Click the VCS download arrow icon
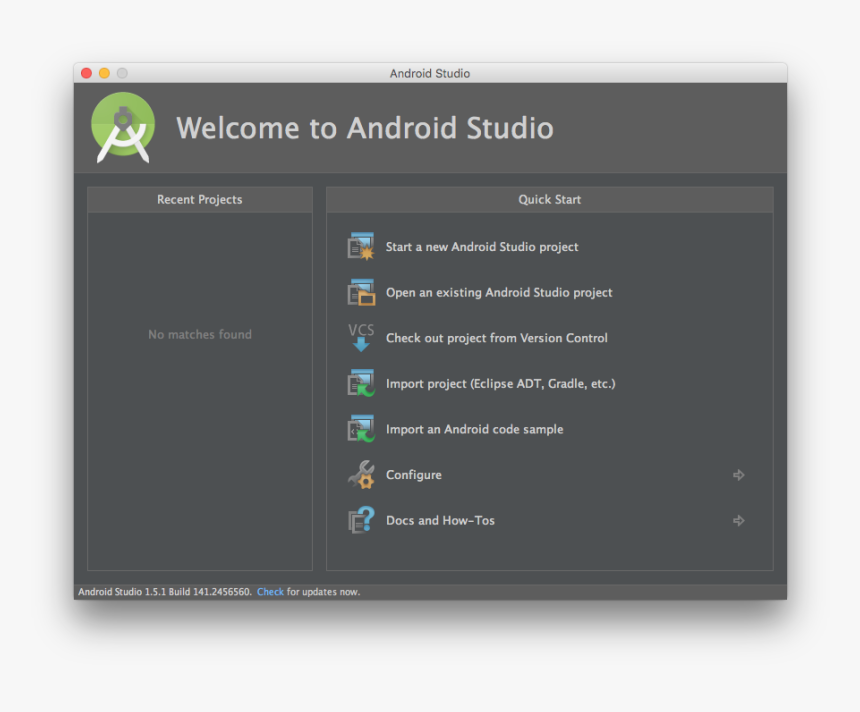 [x=361, y=338]
